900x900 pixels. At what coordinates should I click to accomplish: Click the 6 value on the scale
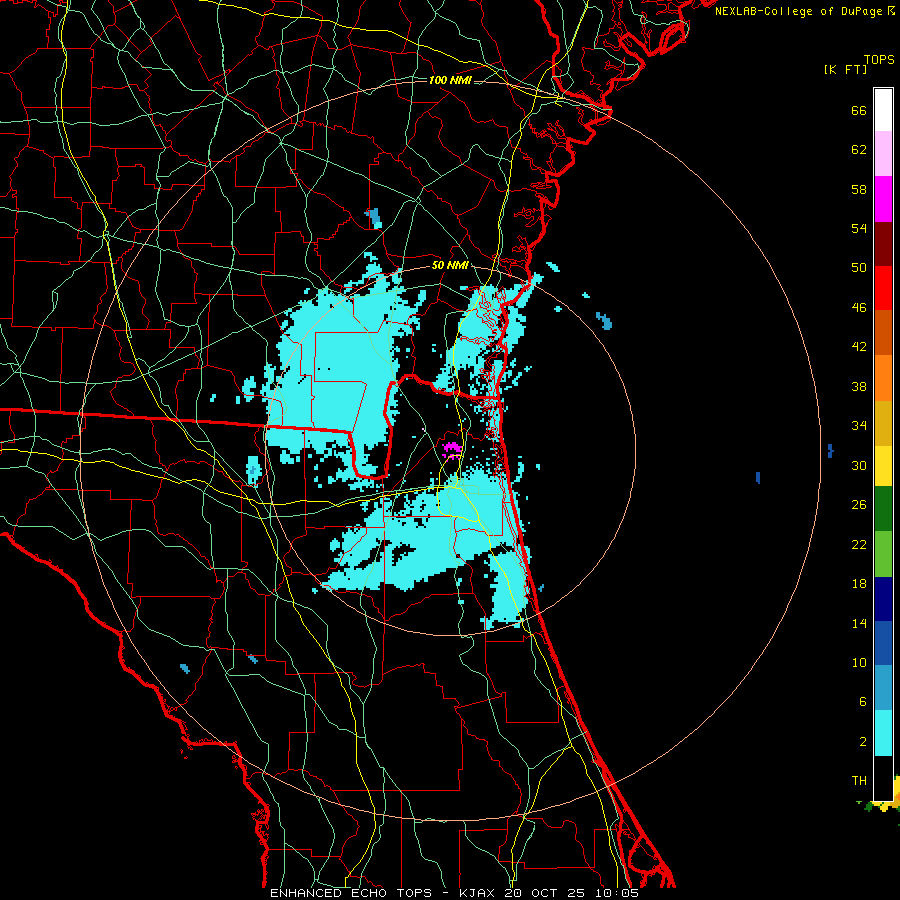click(x=863, y=702)
